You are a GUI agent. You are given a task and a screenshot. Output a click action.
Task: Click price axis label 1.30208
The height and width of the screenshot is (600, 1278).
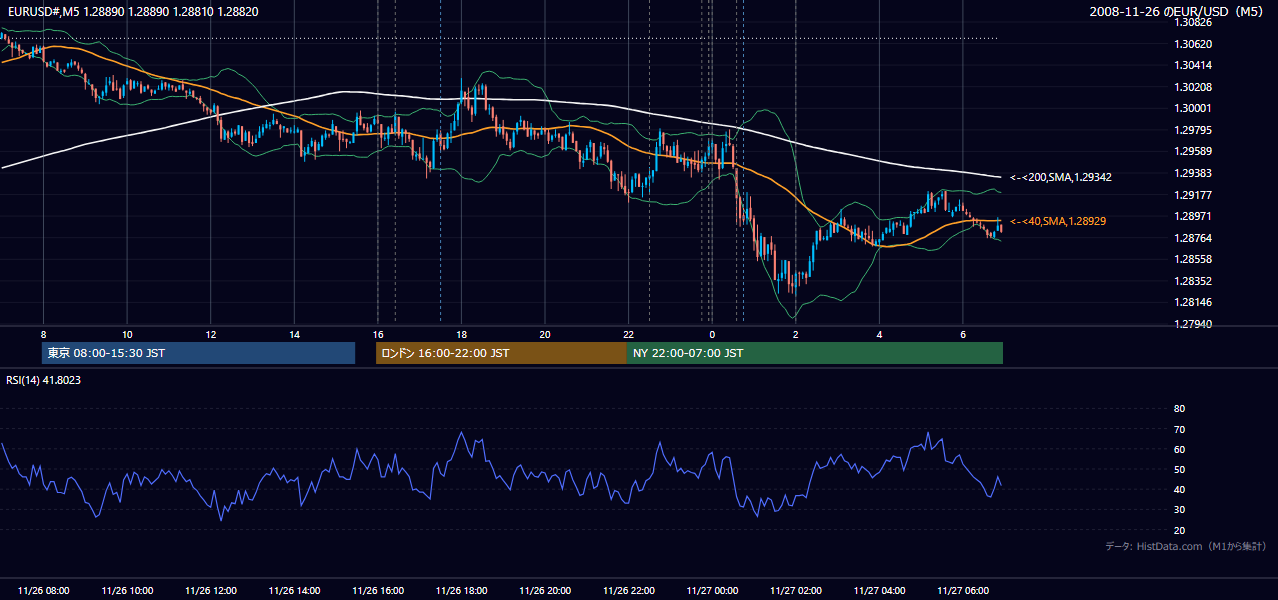(1194, 87)
